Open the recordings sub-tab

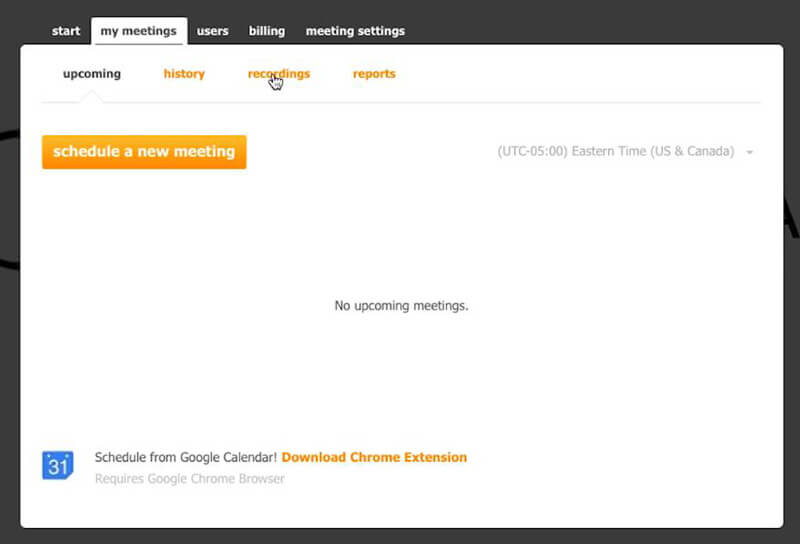(x=279, y=74)
